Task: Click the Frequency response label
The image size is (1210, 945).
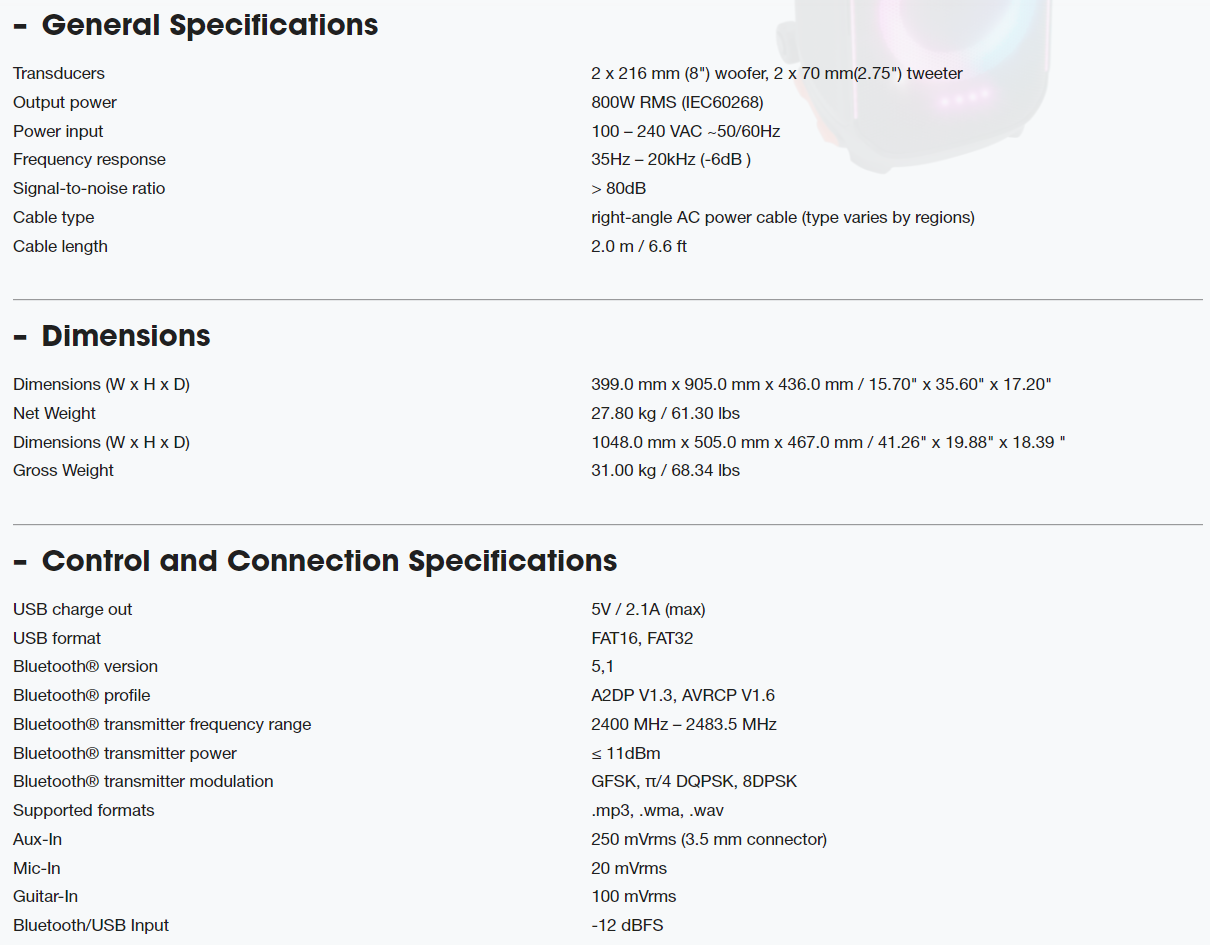Action: (89, 160)
